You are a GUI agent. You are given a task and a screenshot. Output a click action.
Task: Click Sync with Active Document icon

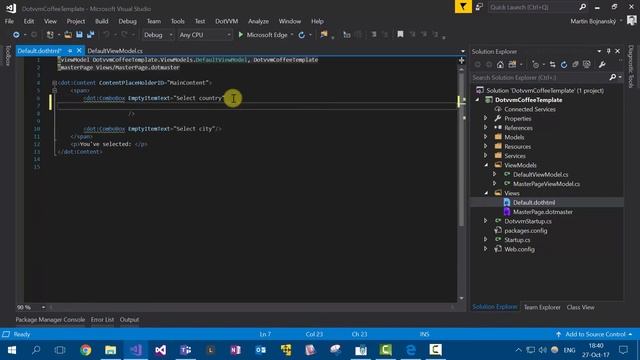(x=552, y=64)
